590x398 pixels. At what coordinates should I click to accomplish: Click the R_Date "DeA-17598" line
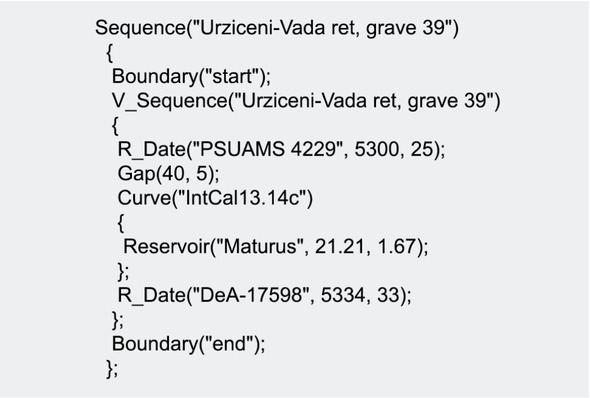pos(265,295)
